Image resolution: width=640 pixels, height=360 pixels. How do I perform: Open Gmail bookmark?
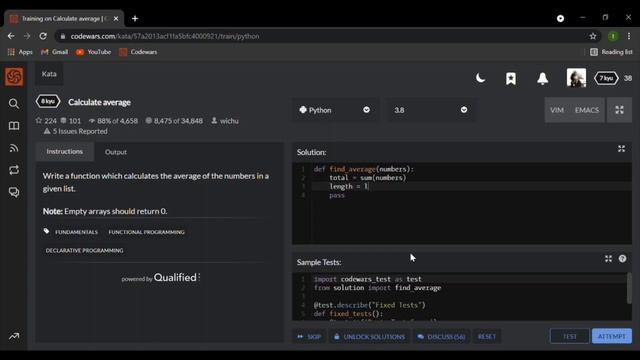[55, 52]
